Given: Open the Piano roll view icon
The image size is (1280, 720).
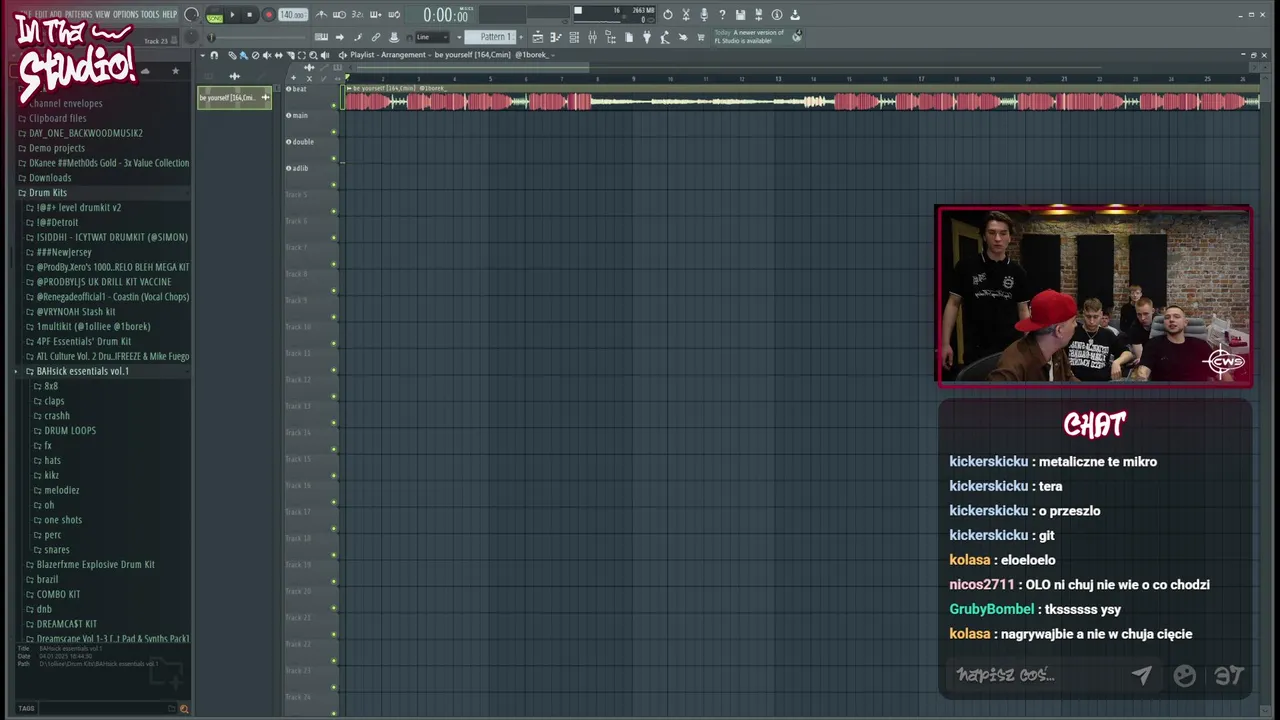Looking at the screenshot, I should coord(556,37).
